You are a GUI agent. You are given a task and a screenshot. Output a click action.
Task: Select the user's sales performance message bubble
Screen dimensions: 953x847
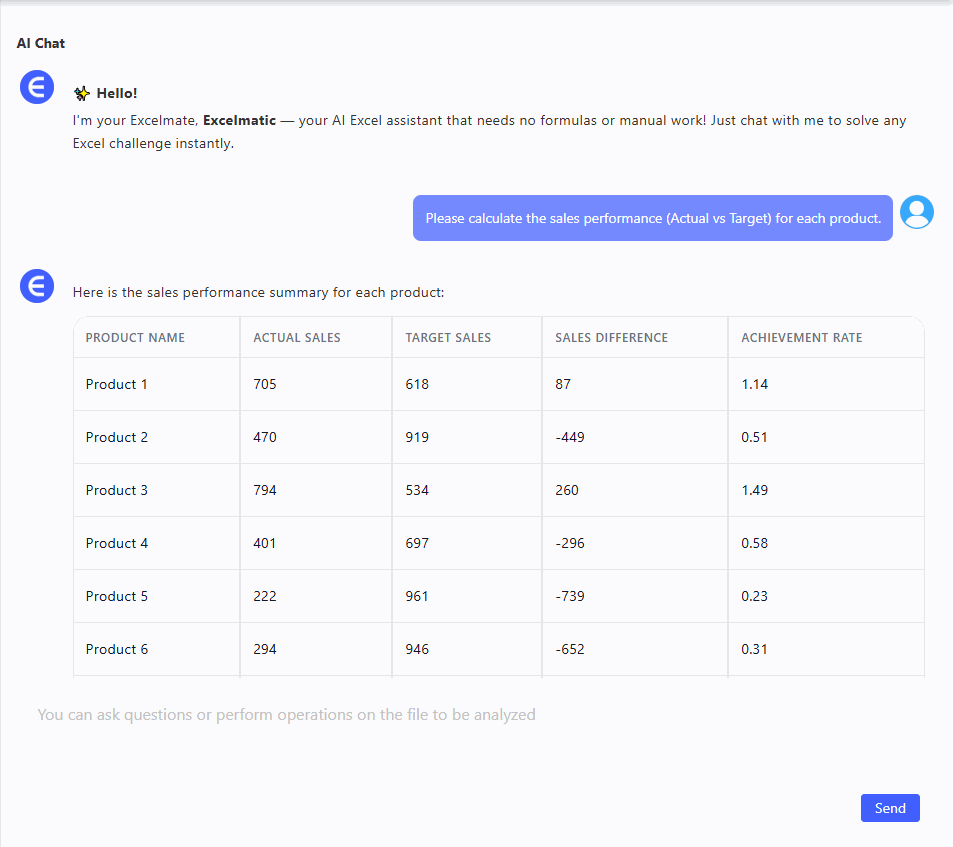[652, 218]
